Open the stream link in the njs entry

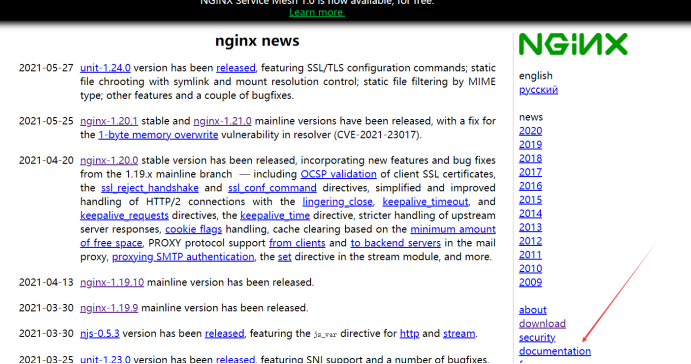click(459, 334)
